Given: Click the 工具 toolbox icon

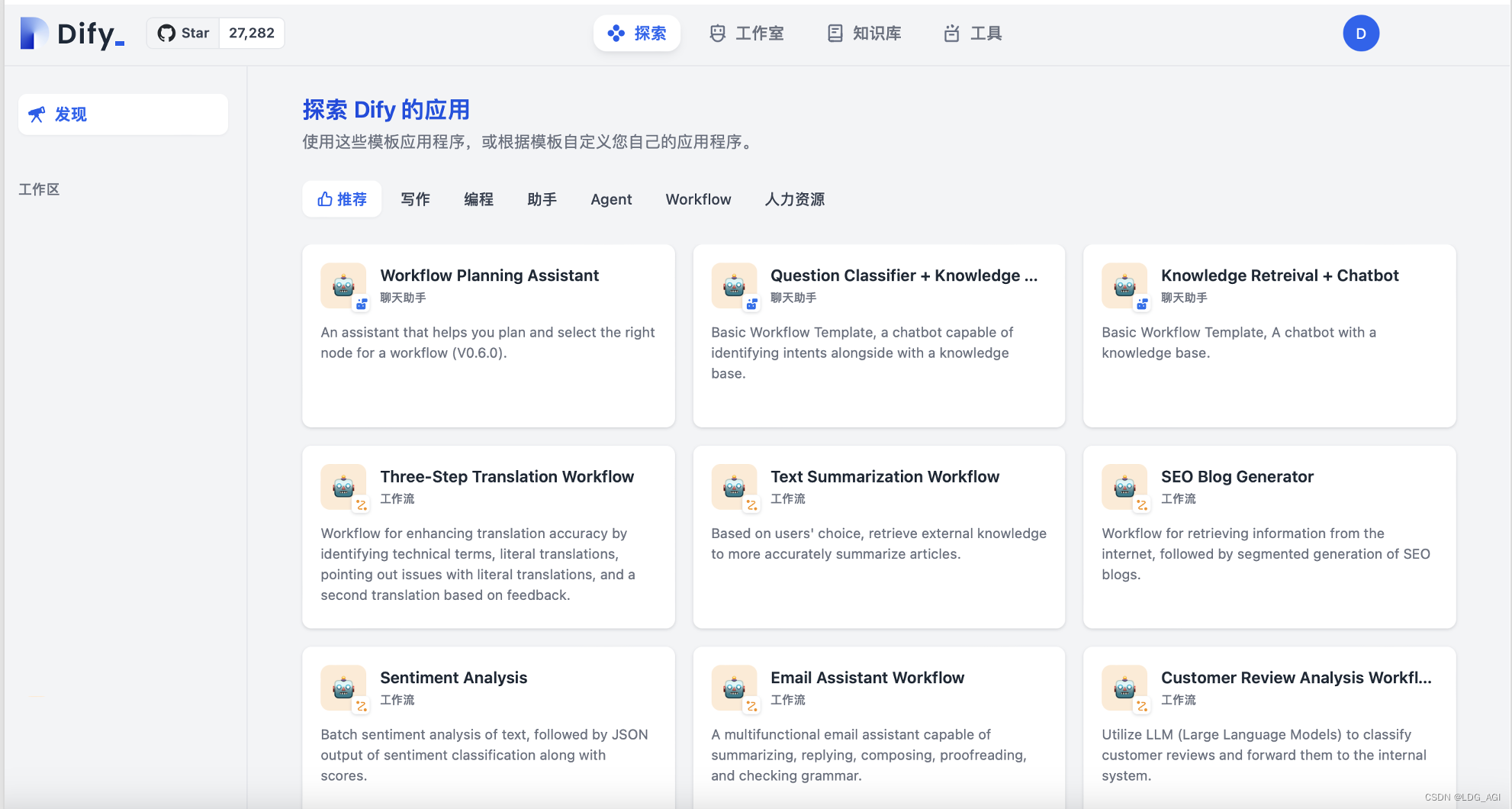Looking at the screenshot, I should 951,34.
